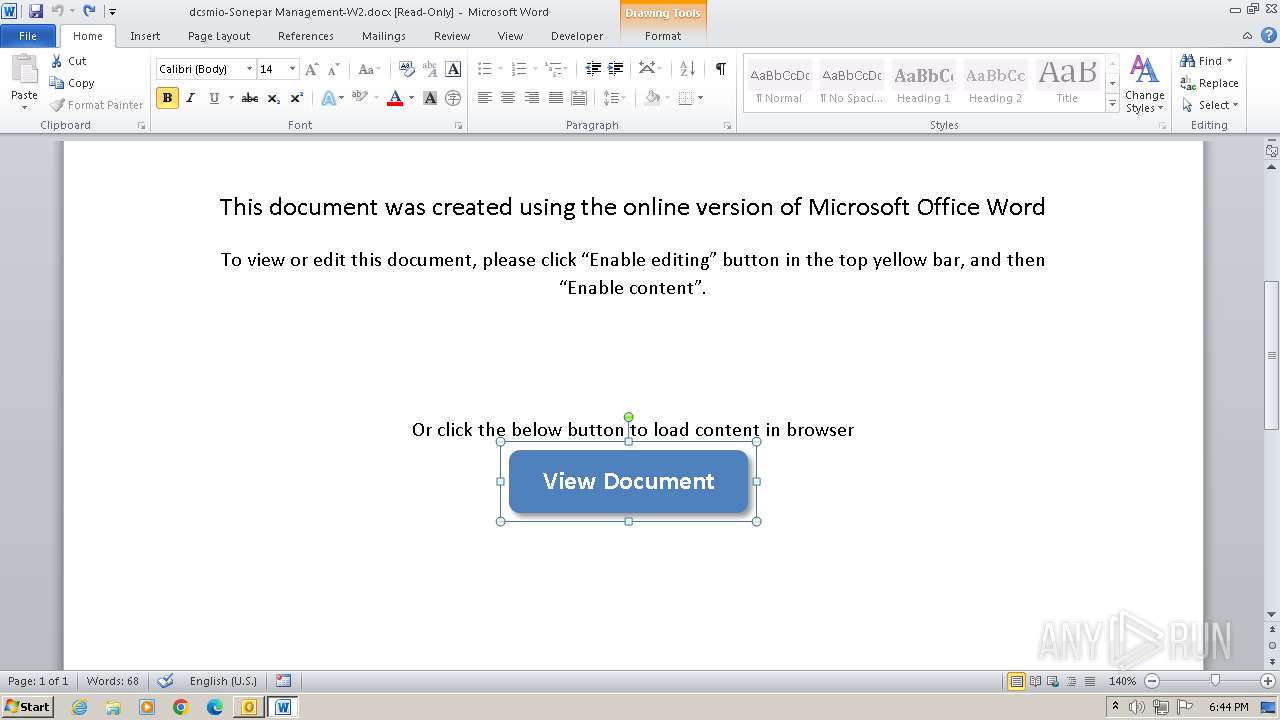Switch to the Page Layout tab
The height and width of the screenshot is (720, 1280).
tap(219, 36)
